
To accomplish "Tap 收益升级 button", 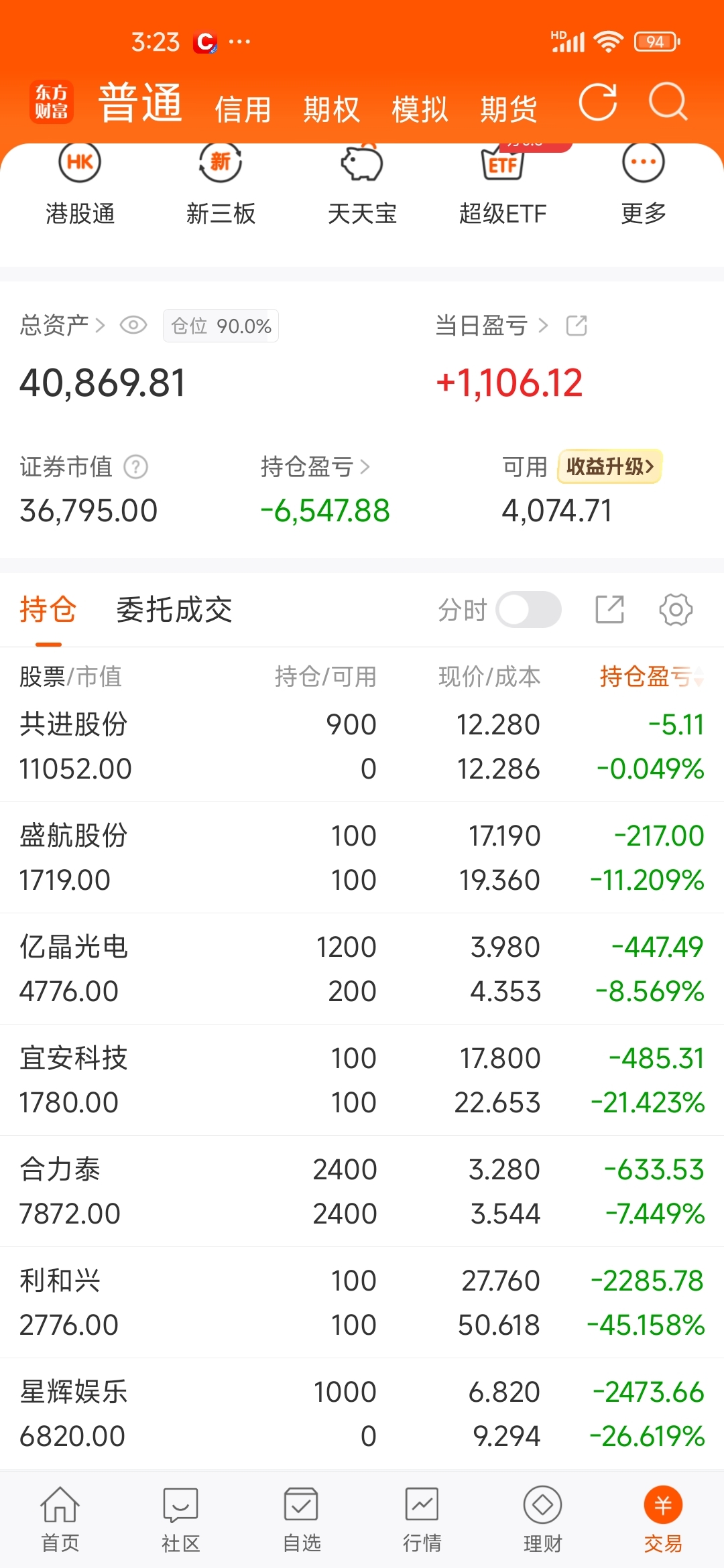I will click(x=609, y=466).
